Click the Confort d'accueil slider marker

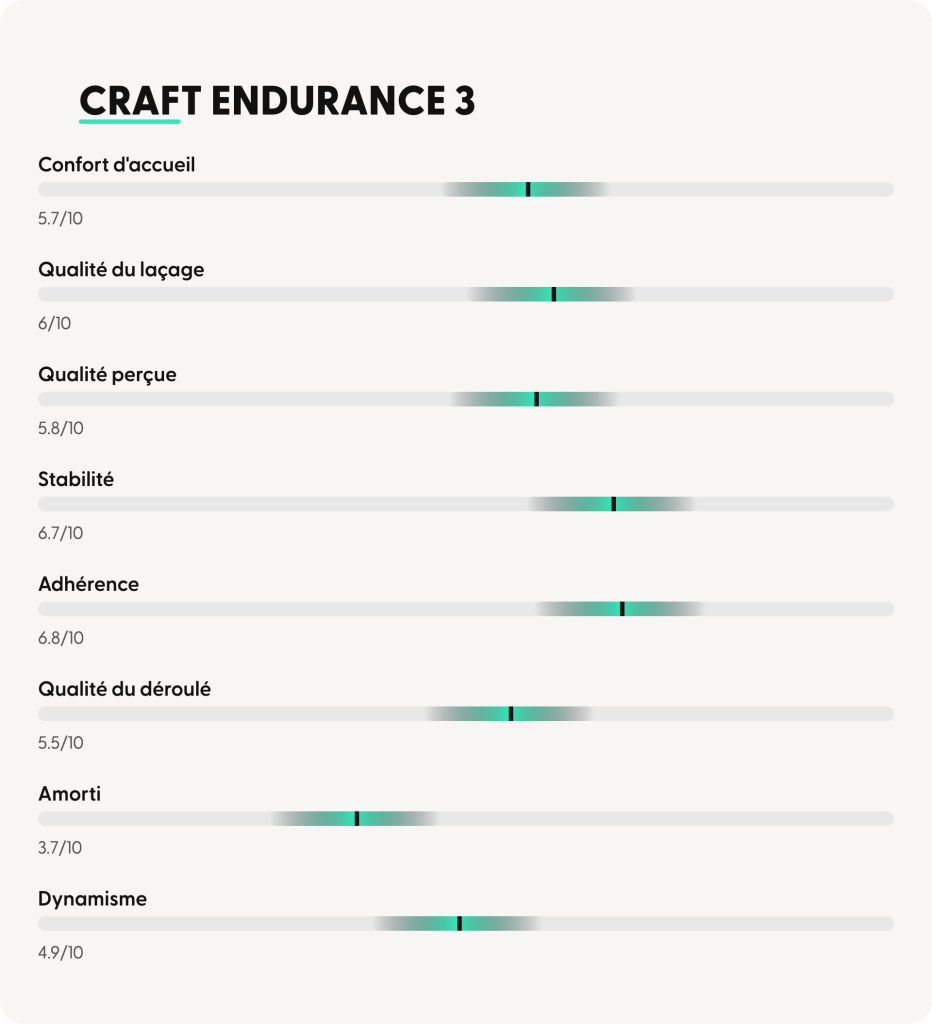528,189
